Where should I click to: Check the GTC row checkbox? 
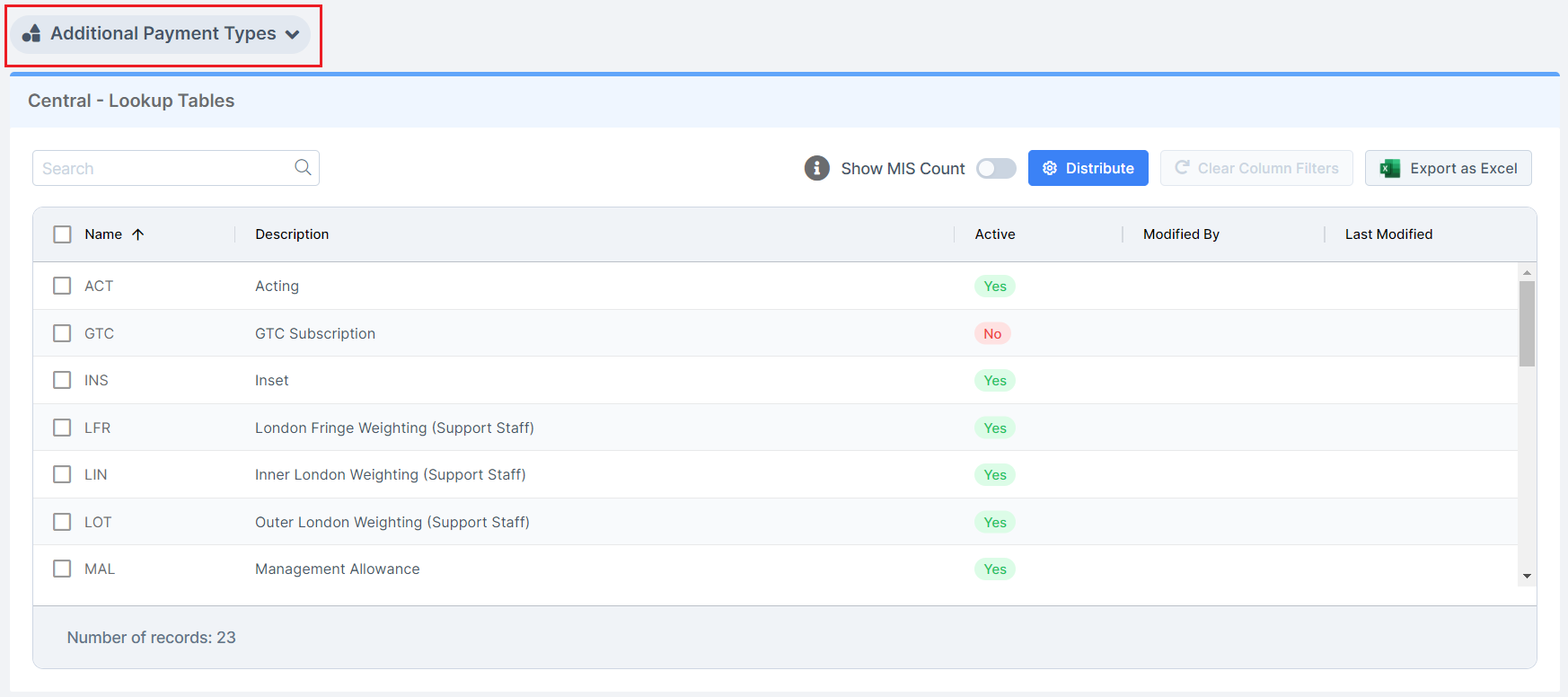62,333
